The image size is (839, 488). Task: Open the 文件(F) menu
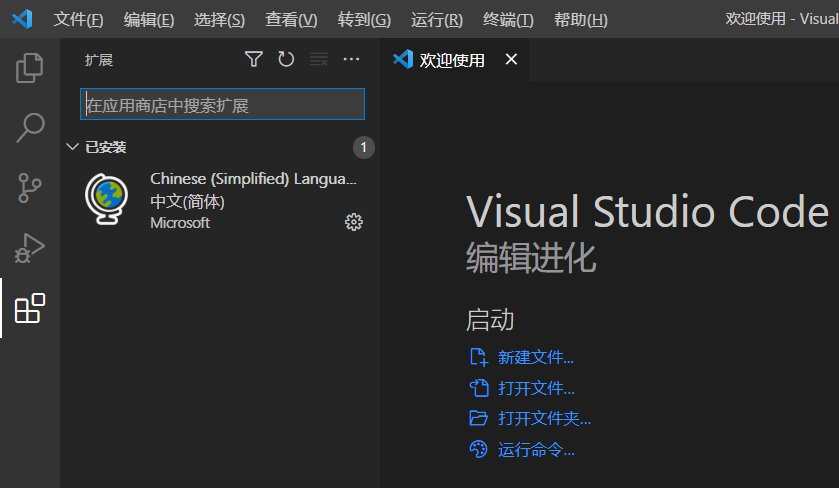78,20
